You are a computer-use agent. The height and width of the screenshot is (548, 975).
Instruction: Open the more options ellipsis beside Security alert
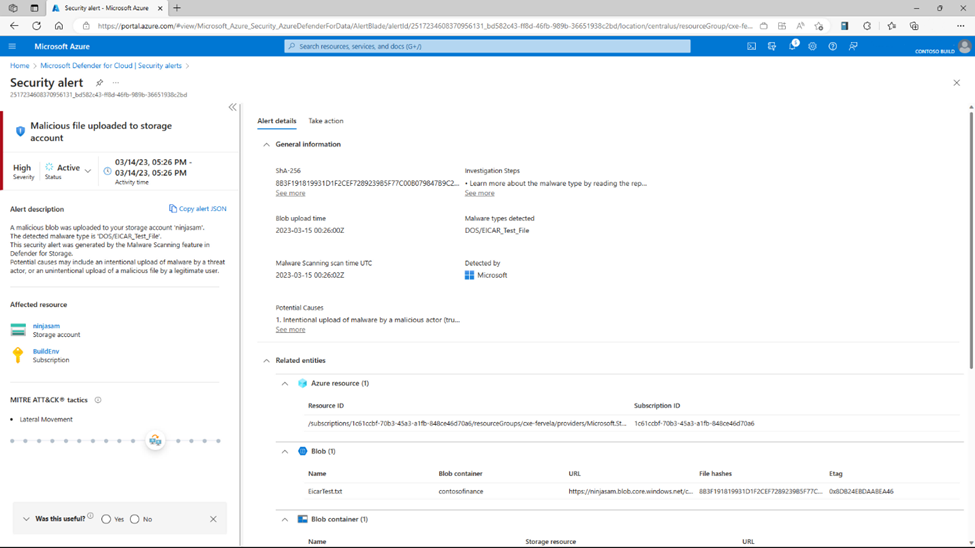(x=116, y=82)
